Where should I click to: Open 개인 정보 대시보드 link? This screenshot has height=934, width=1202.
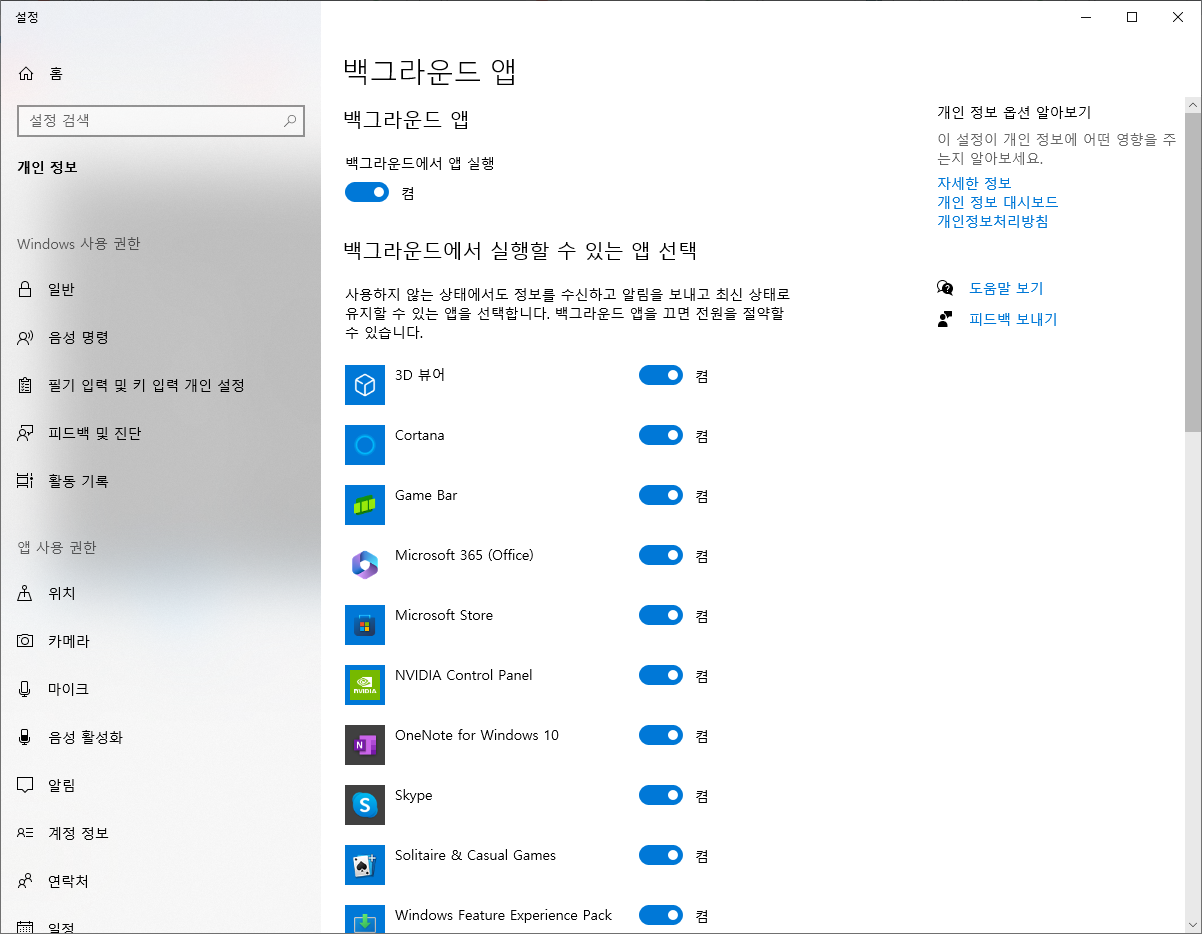click(x=997, y=202)
